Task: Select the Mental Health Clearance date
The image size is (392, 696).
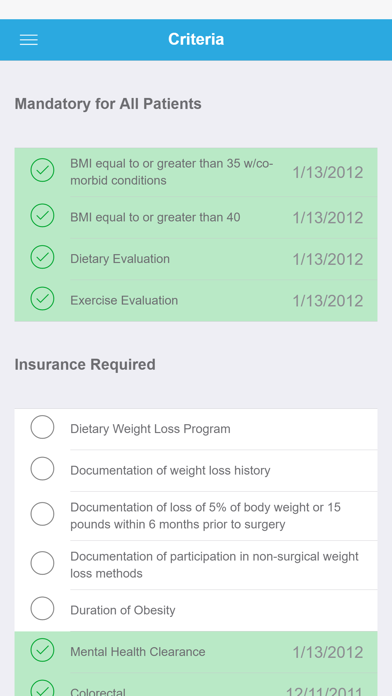Action: (328, 652)
